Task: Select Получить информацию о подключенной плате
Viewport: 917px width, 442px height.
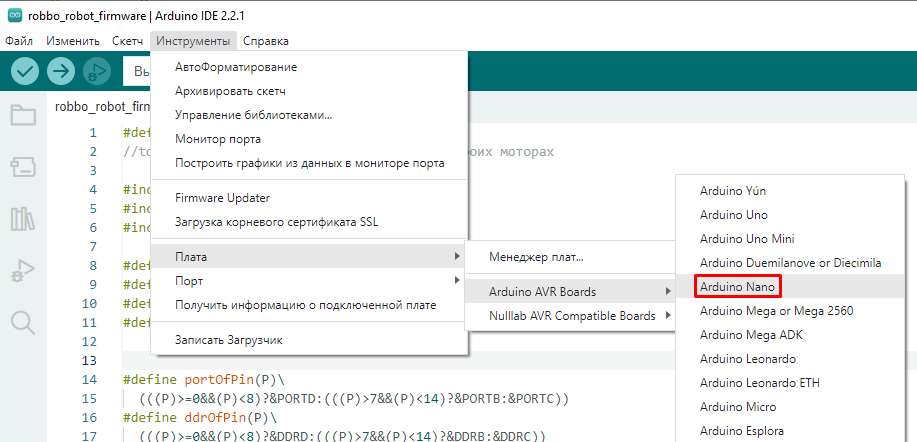Action: click(309, 305)
